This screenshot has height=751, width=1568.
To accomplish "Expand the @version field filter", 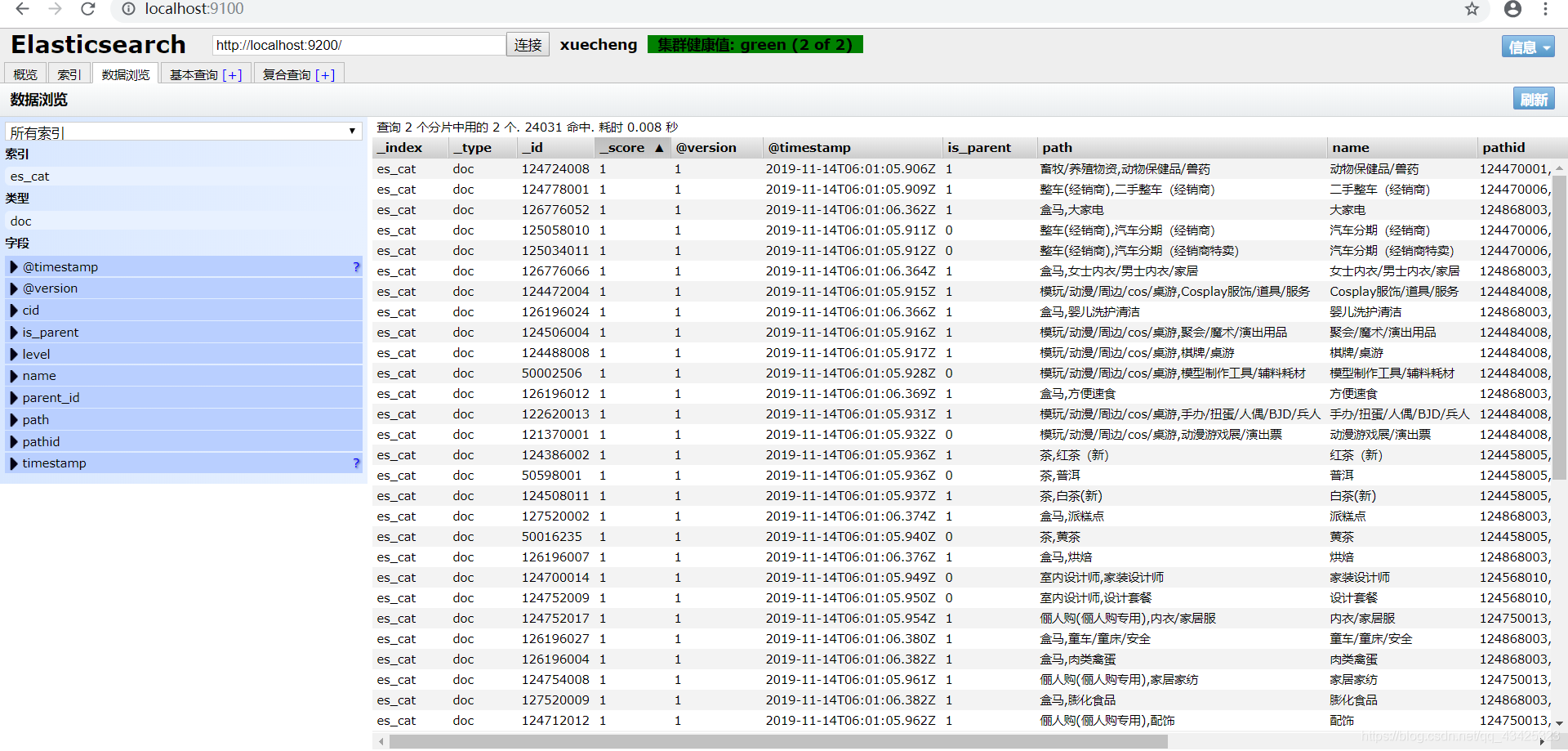I will coord(14,288).
